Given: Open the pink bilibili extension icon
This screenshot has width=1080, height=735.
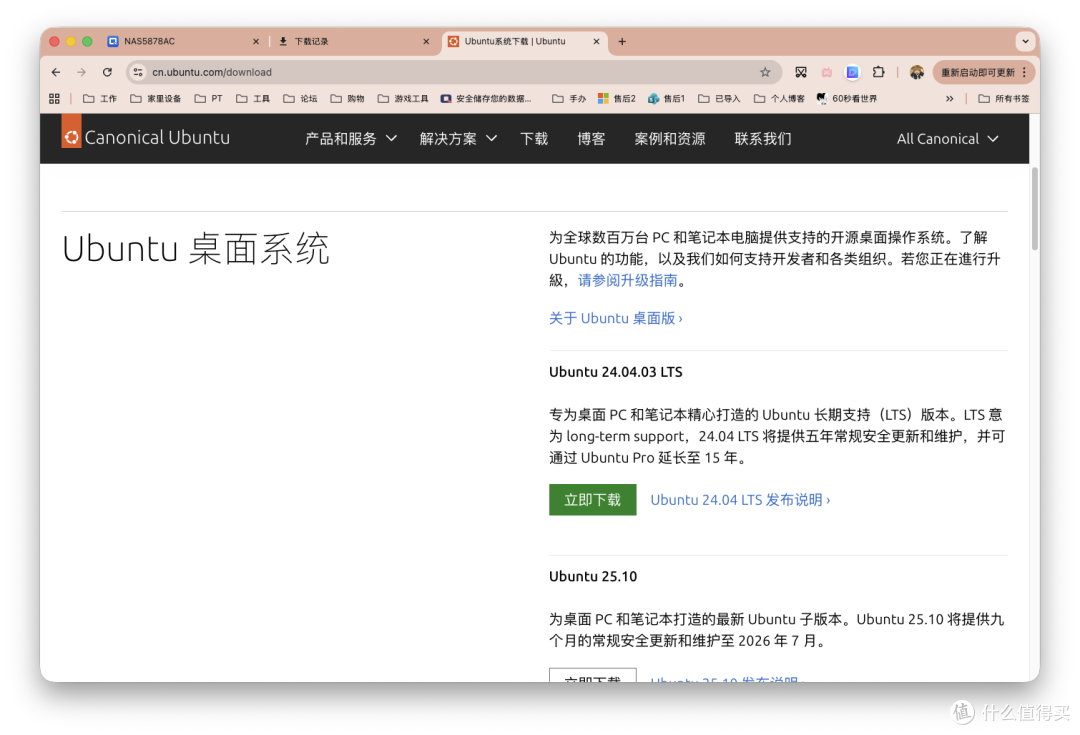Looking at the screenshot, I should tap(827, 72).
